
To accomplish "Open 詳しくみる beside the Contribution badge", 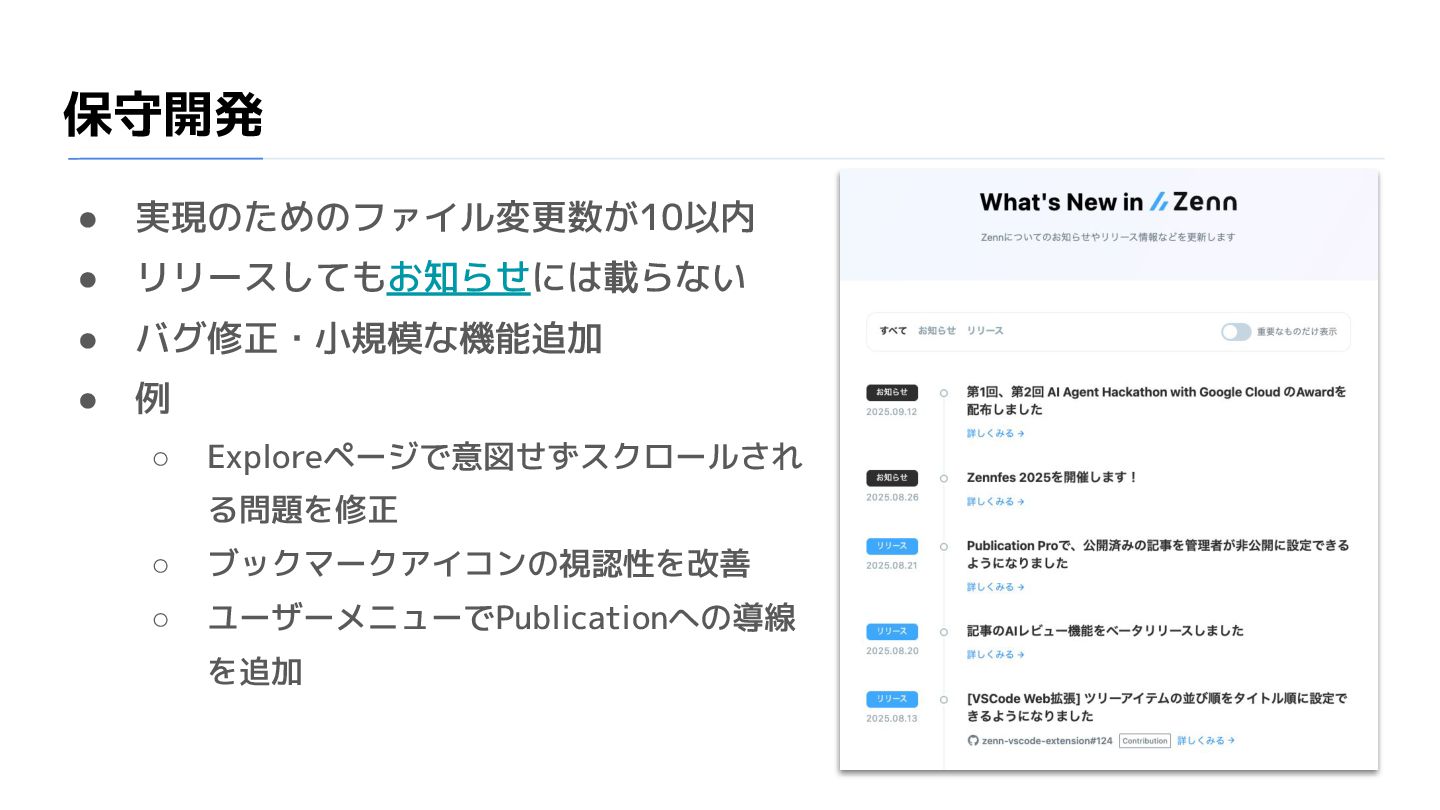I will click(x=1205, y=741).
